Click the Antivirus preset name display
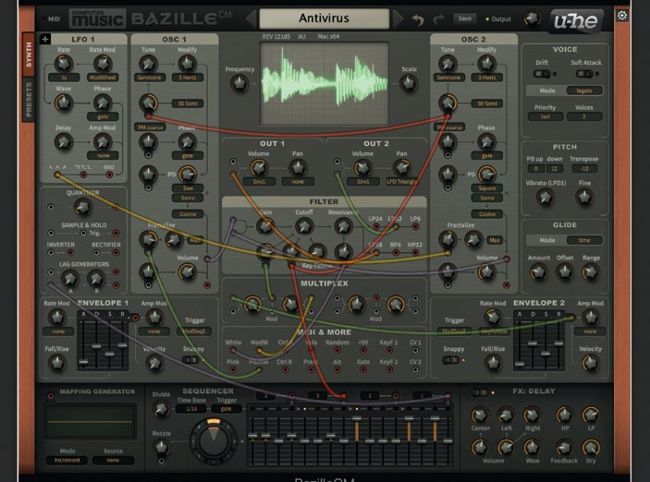 (324, 18)
